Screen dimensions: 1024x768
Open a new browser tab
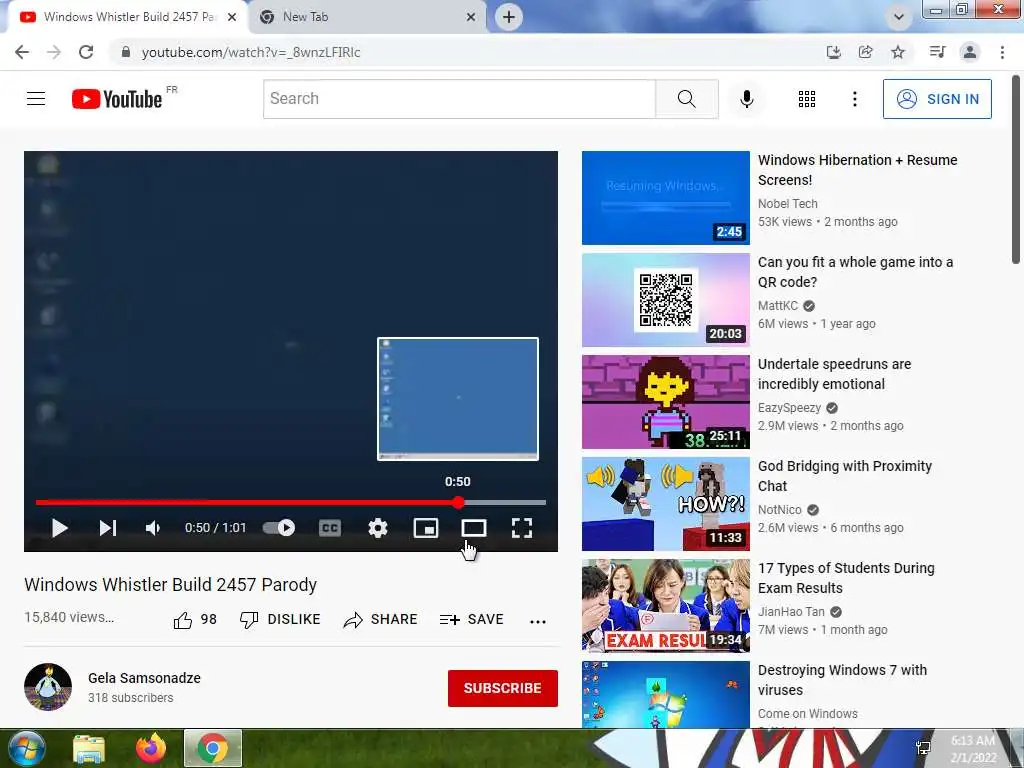(509, 17)
